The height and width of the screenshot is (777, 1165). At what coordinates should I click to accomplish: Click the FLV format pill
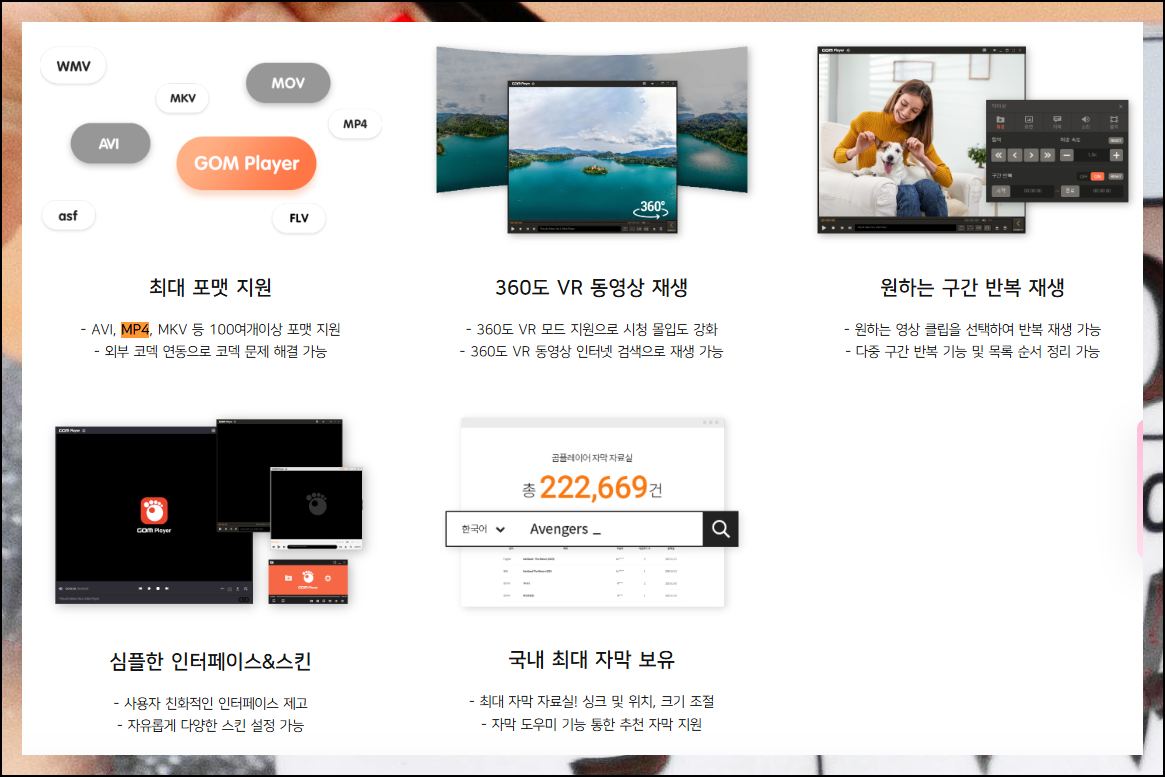coord(299,218)
